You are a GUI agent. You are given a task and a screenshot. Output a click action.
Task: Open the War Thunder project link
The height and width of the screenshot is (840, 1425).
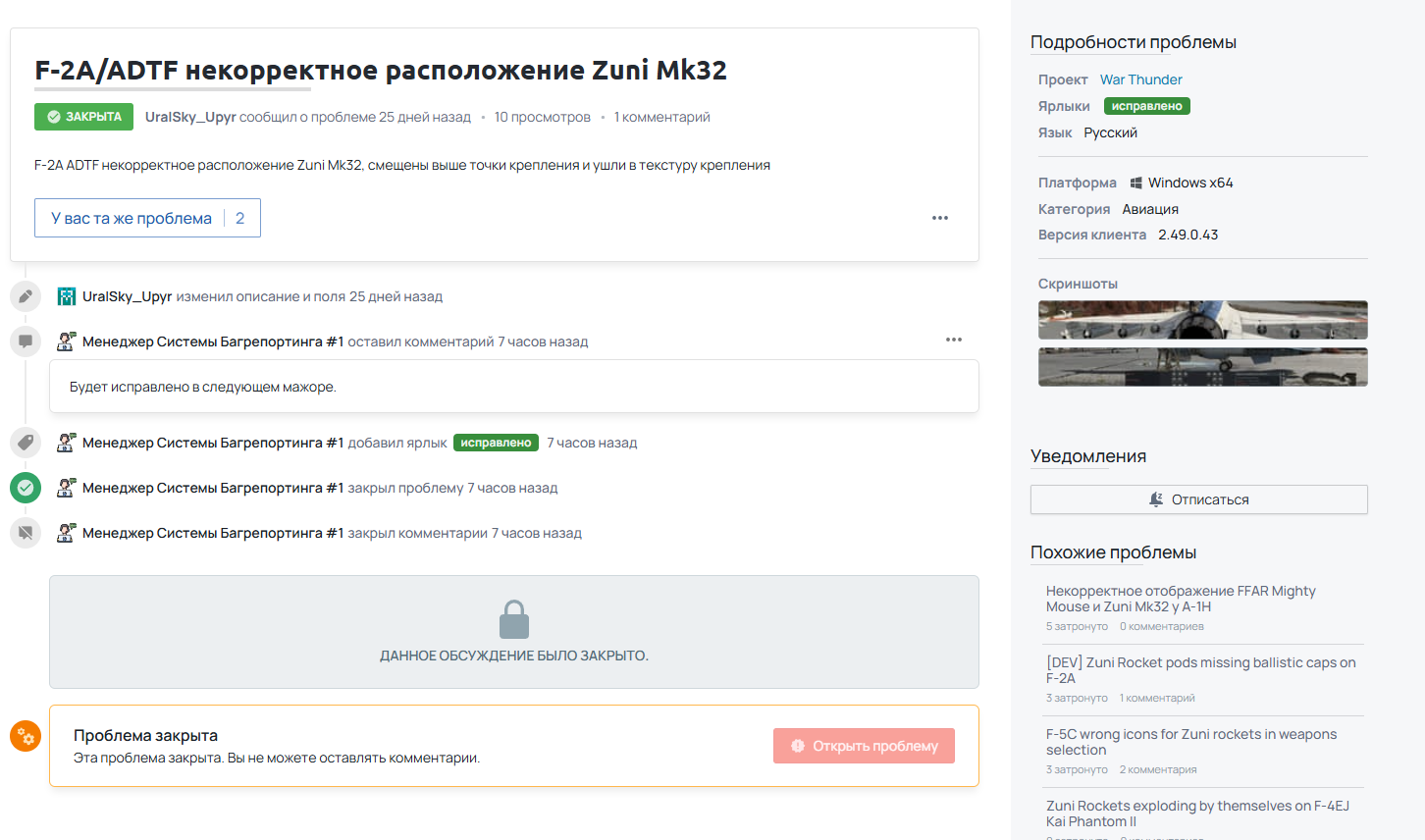(x=1140, y=79)
